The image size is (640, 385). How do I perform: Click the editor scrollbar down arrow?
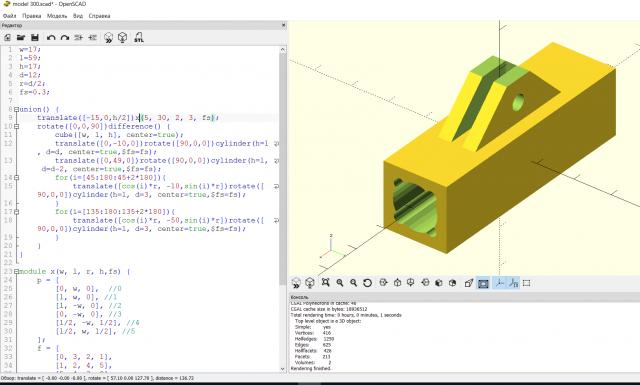[x=282, y=369]
